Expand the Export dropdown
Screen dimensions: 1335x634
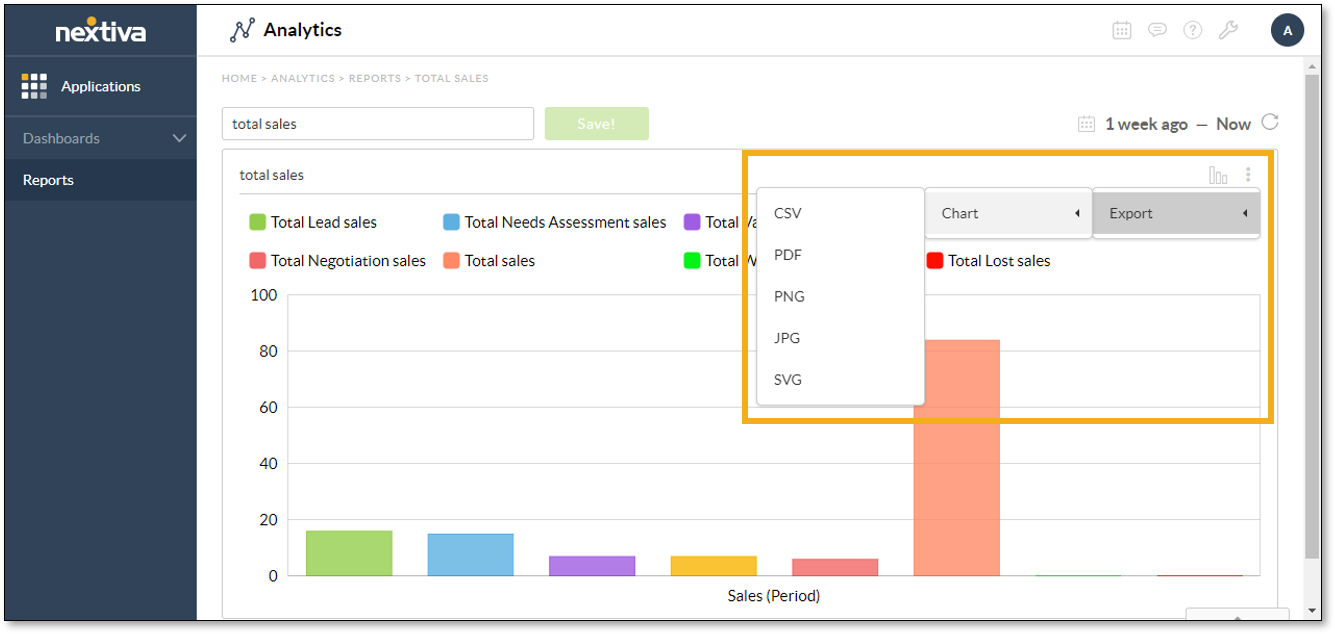(x=1176, y=212)
